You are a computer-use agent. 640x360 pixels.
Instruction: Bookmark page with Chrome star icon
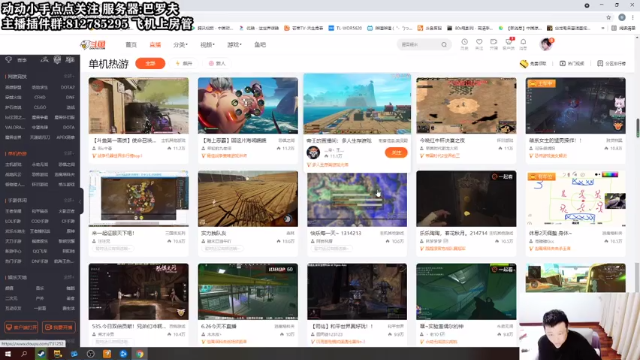(609, 17)
